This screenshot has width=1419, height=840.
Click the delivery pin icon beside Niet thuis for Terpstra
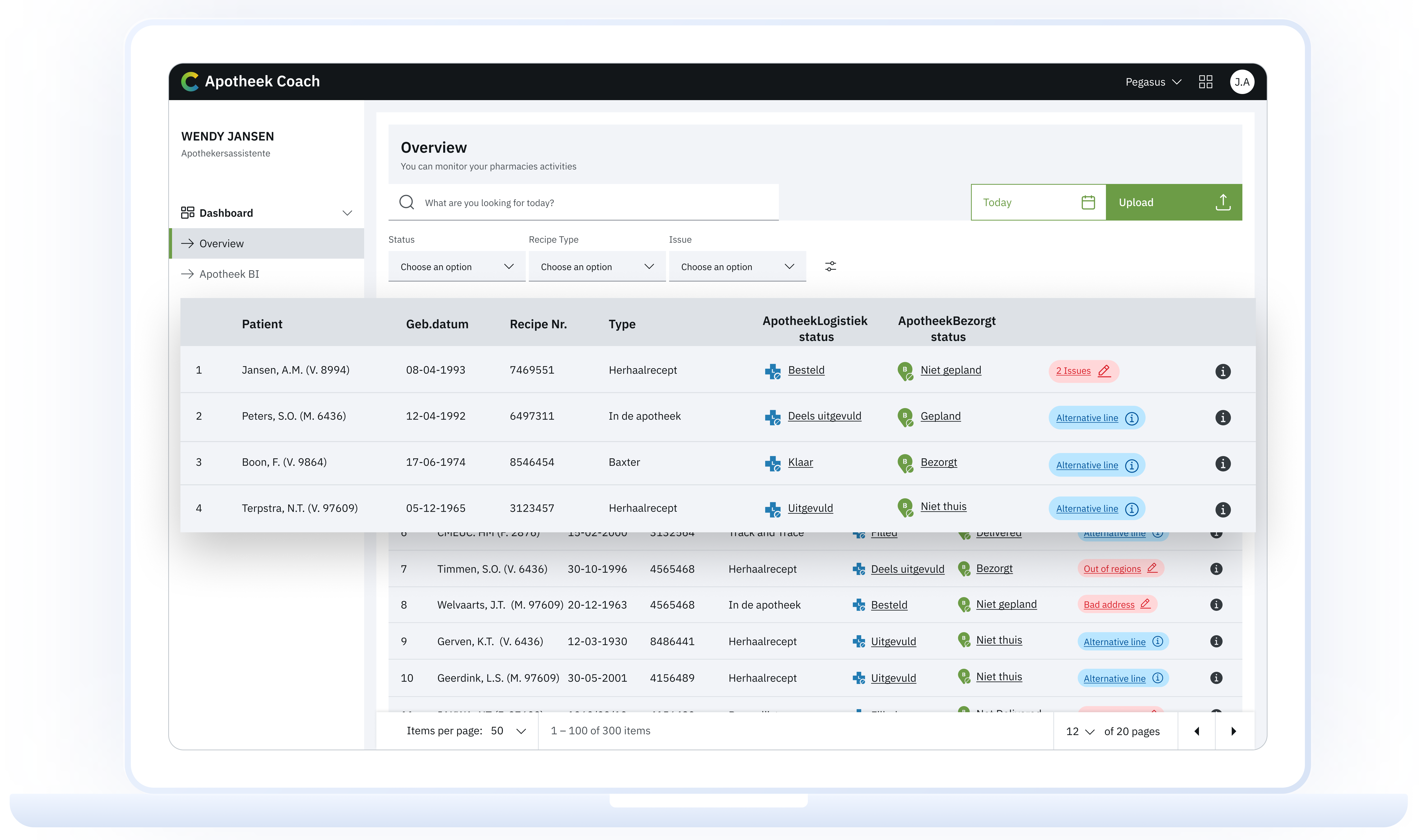pos(905,508)
